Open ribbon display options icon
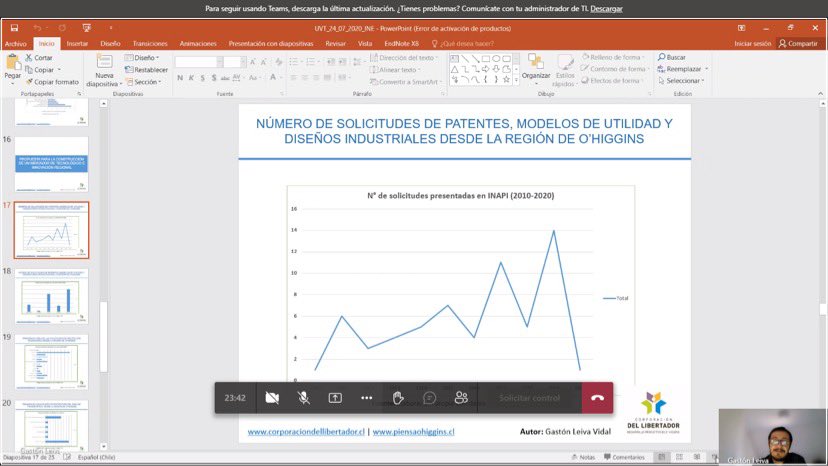 pyautogui.click(x=741, y=28)
